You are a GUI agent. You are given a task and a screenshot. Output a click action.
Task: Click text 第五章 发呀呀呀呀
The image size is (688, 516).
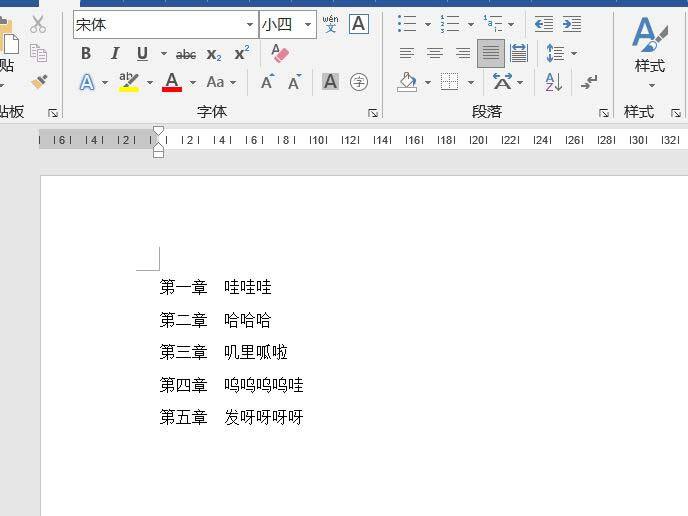(231, 417)
